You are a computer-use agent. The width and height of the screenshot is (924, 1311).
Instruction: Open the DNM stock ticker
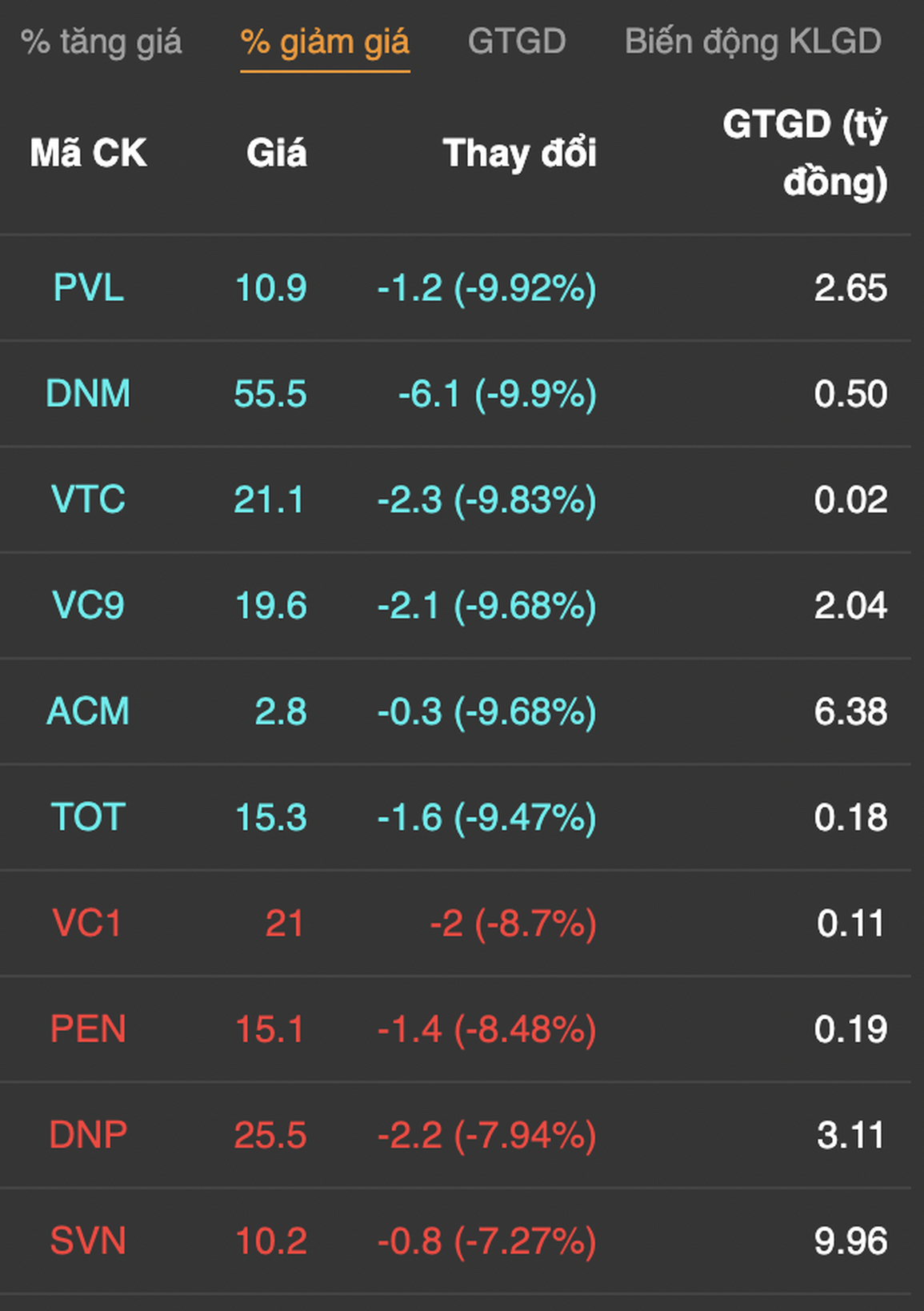[x=88, y=394]
